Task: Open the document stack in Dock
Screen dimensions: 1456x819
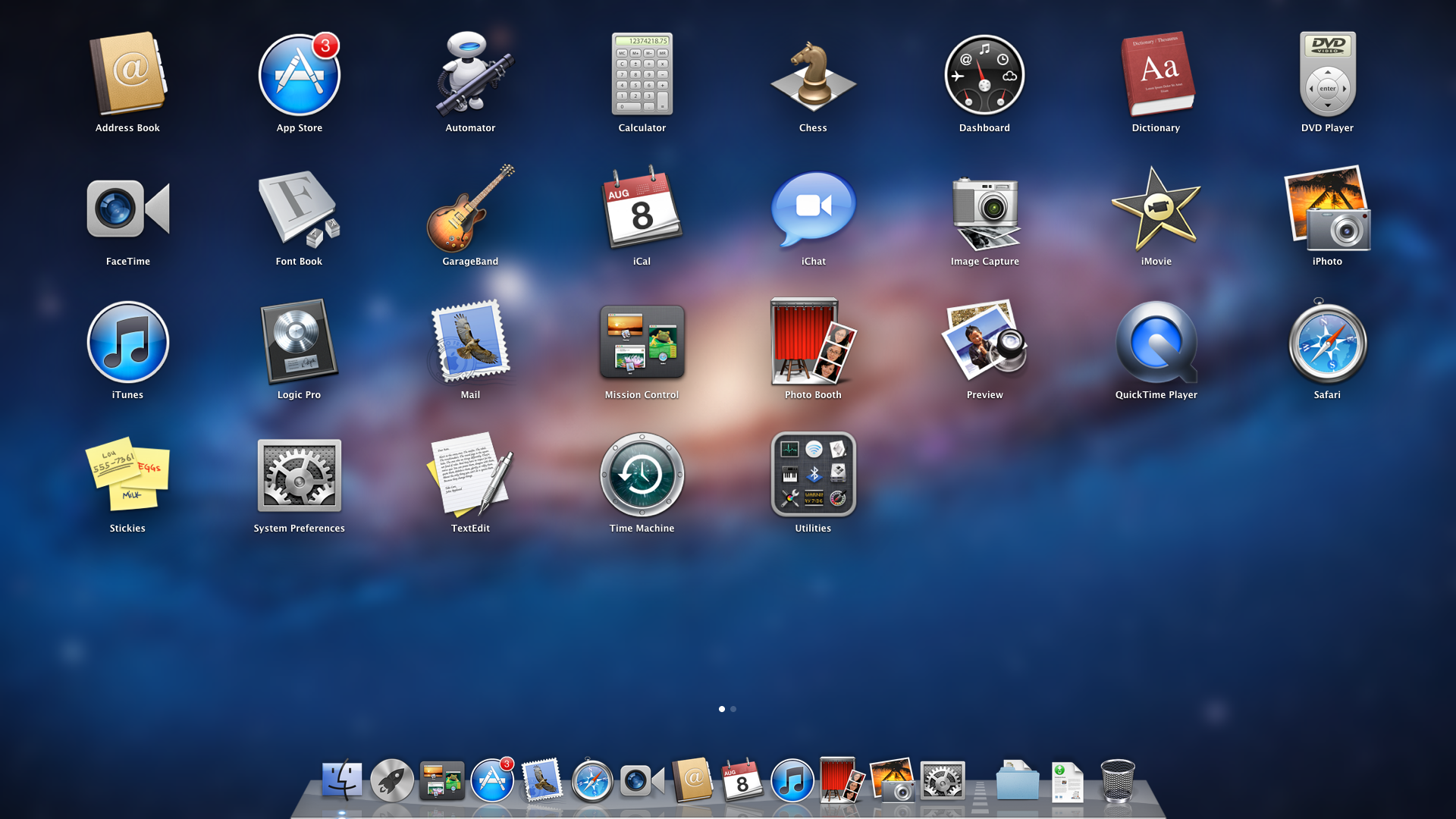Action: (1068, 782)
